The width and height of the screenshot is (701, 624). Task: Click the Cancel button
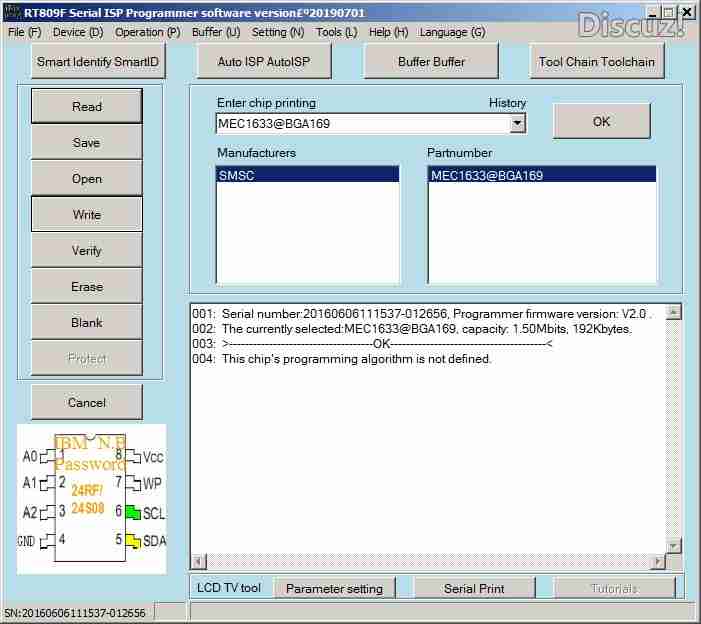click(x=87, y=402)
